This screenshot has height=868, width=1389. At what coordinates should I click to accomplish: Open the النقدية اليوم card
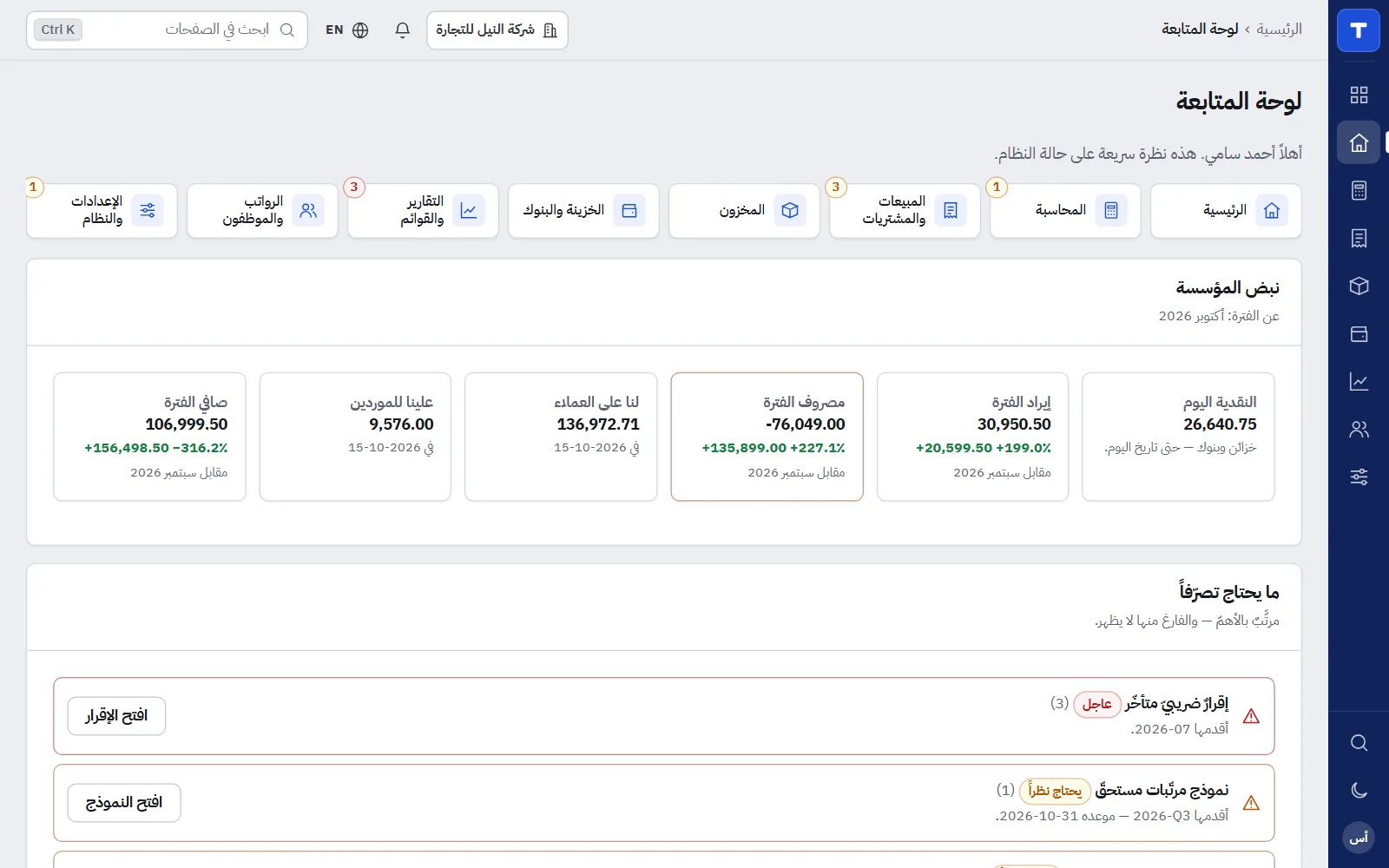click(x=1178, y=437)
